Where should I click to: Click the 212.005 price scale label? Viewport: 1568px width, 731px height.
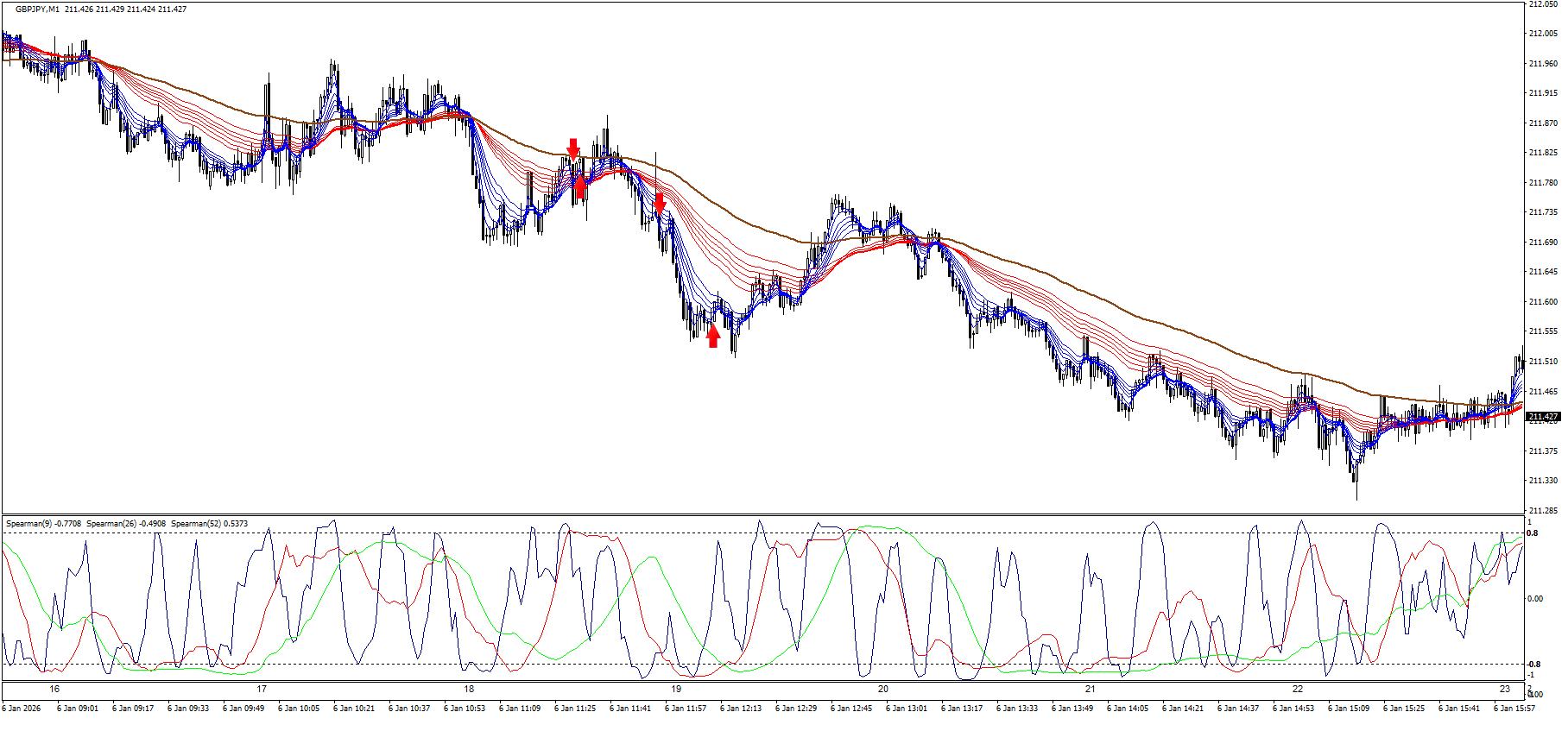[1542, 34]
